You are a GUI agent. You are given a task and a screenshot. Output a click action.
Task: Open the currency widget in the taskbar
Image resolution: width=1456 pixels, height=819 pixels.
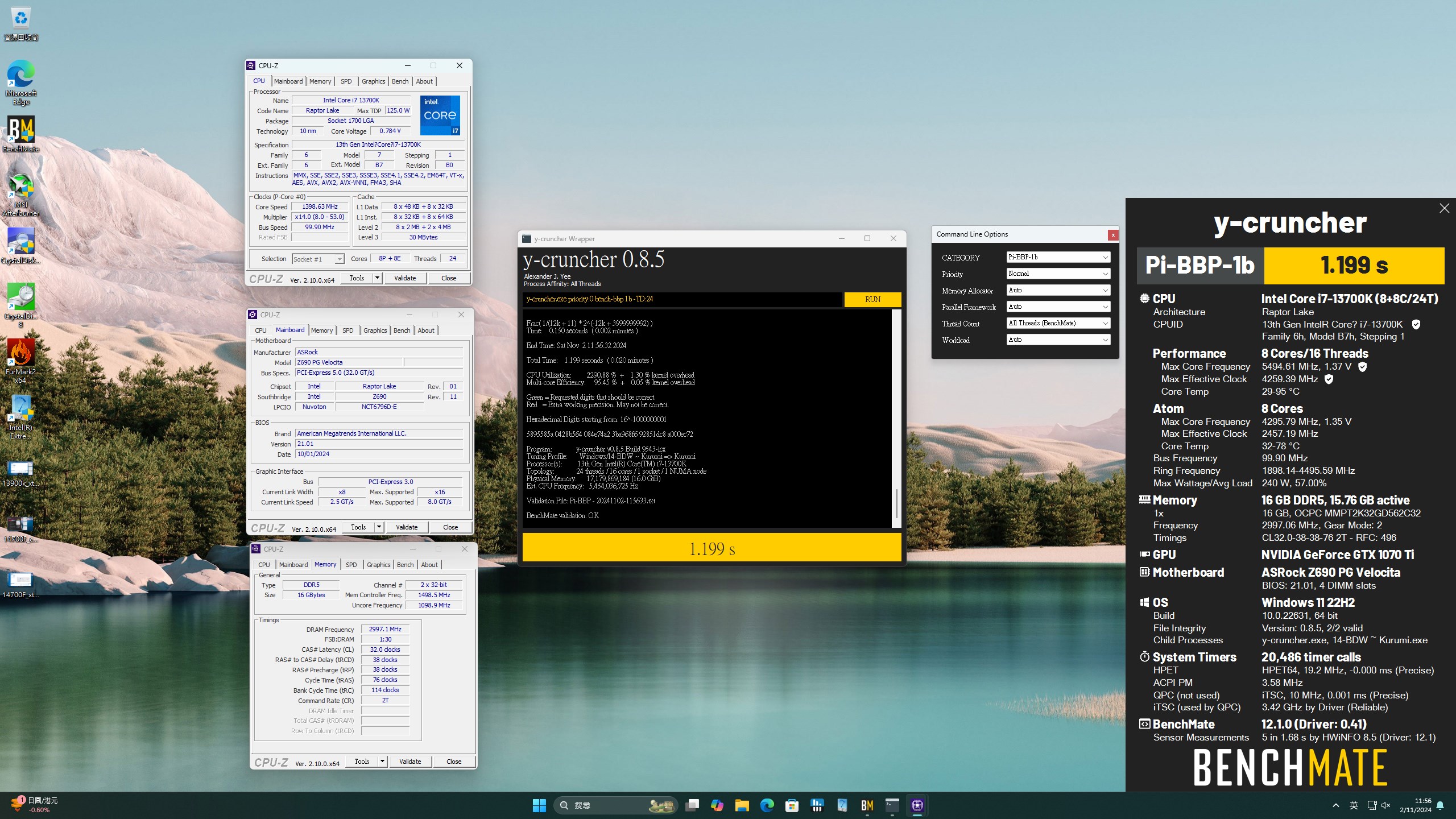point(34,805)
